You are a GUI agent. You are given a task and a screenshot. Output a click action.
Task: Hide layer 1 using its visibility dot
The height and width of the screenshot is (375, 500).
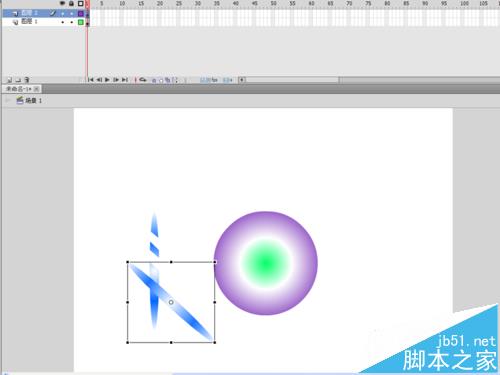(x=63, y=22)
